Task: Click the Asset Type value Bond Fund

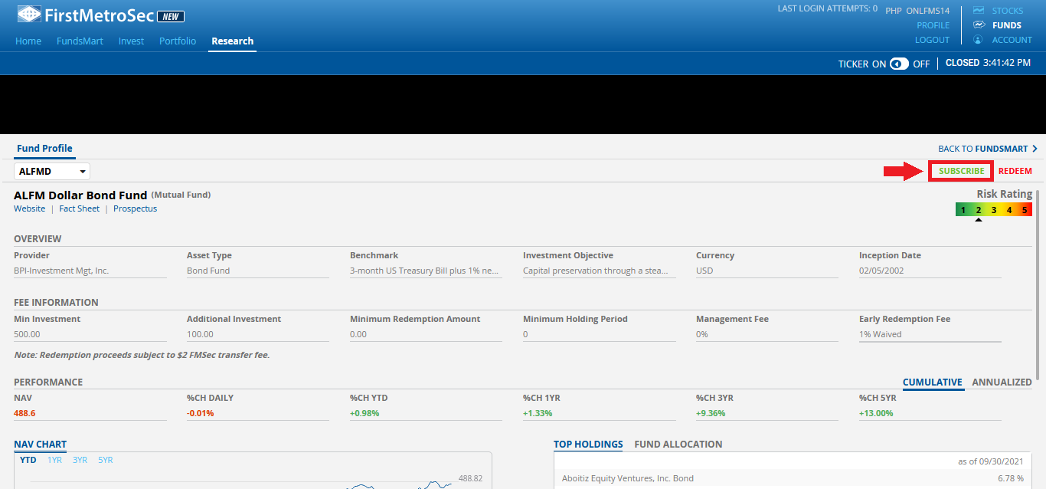Action: click(x=208, y=271)
